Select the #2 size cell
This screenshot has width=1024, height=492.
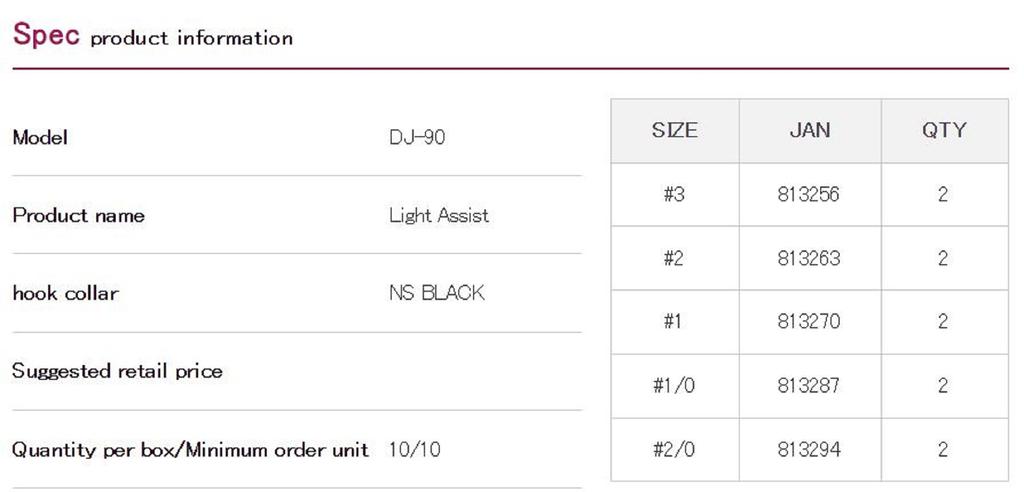pos(675,258)
